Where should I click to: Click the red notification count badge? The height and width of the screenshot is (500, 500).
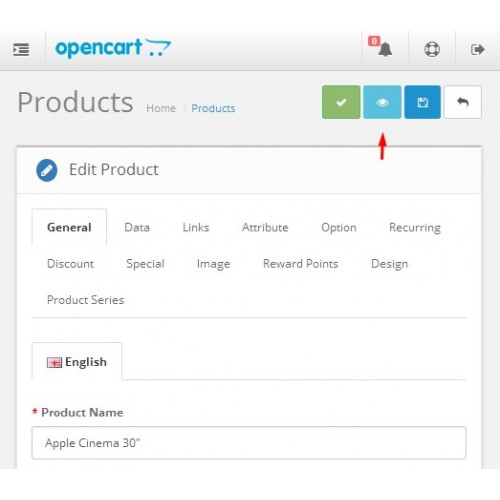tap(374, 41)
